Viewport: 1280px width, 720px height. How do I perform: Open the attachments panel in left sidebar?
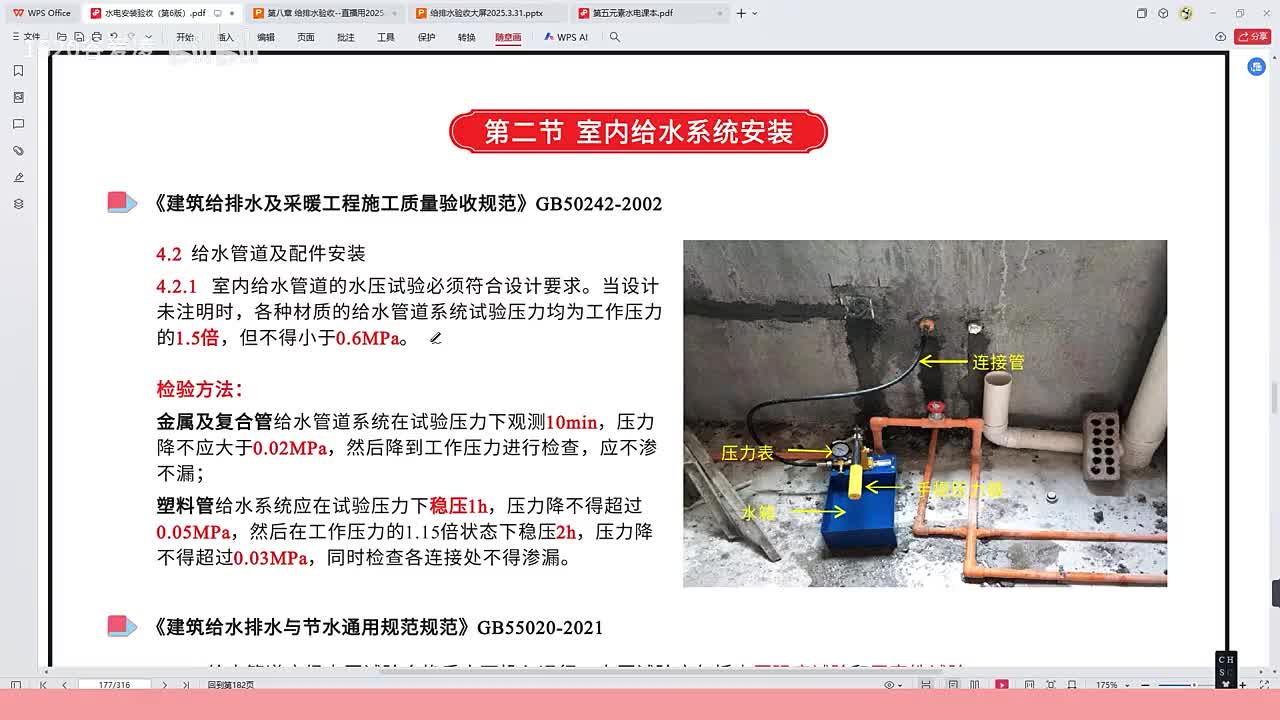(x=18, y=151)
